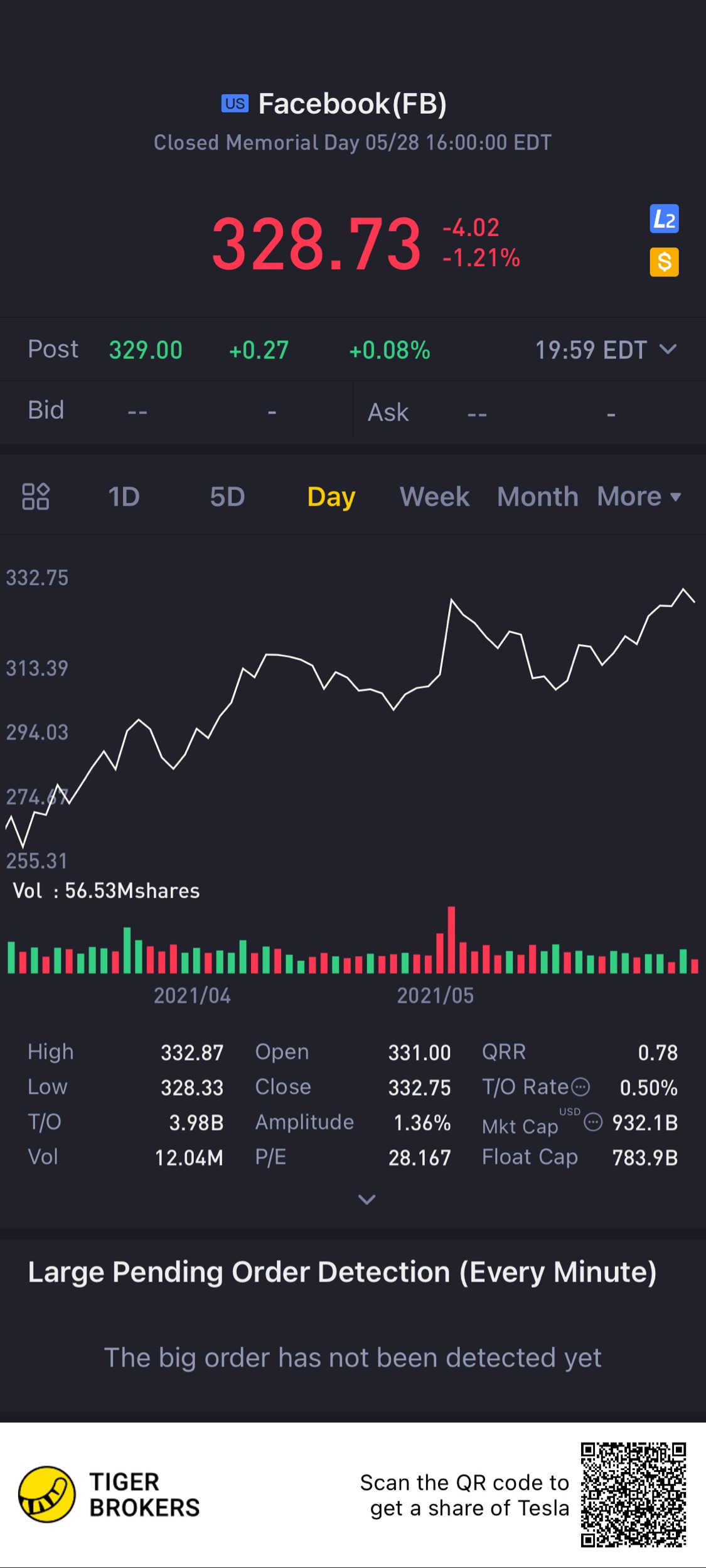
Task: Tap the info icon beside Mkt Cap
Action: pyautogui.click(x=593, y=1122)
